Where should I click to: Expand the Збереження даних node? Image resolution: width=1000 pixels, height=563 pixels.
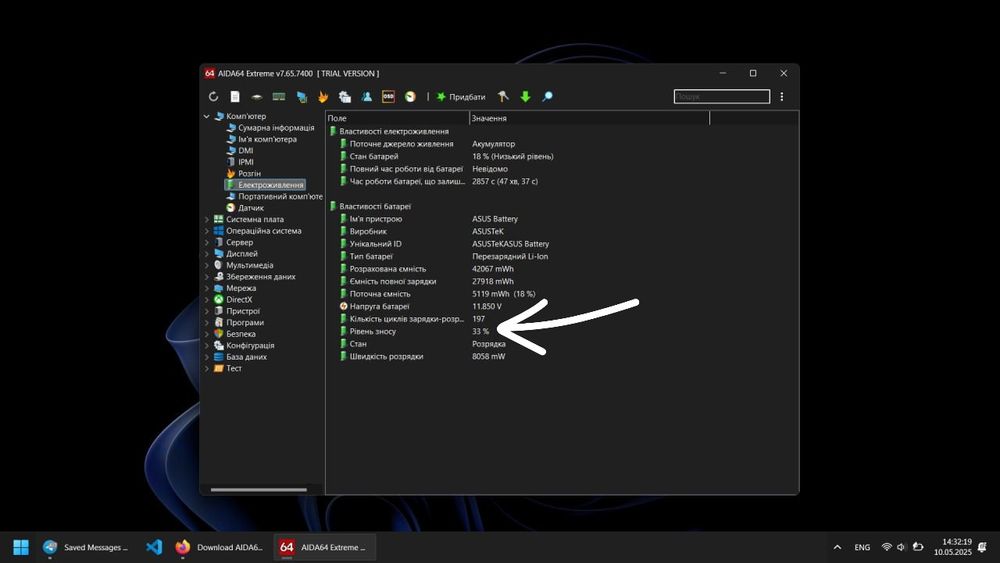coord(207,277)
